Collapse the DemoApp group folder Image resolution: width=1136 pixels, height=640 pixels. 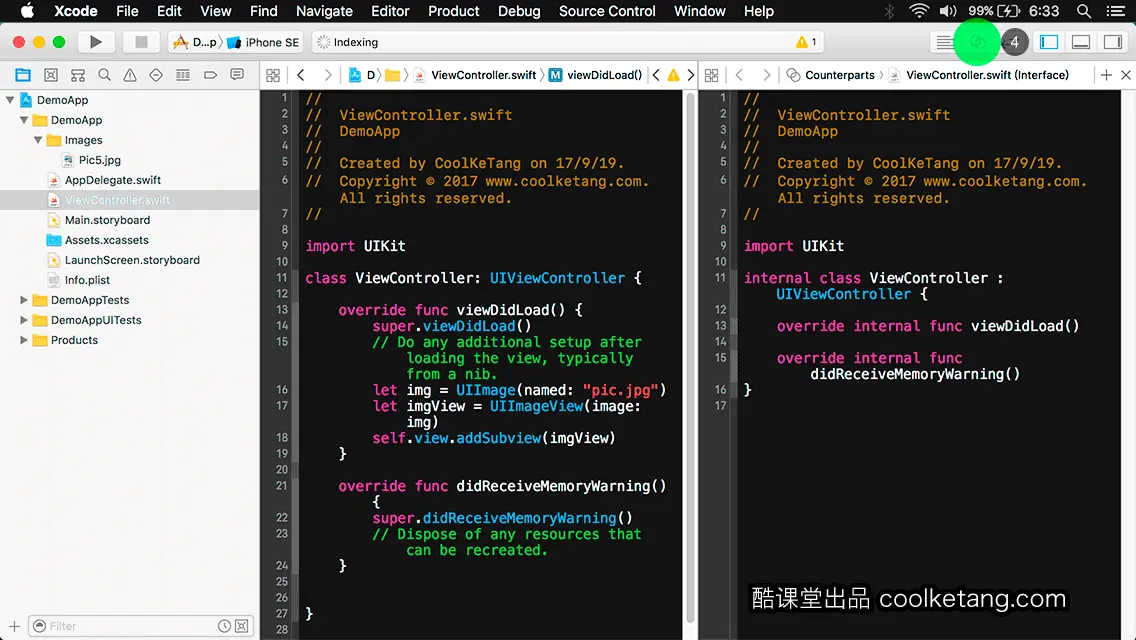pyautogui.click(x=24, y=120)
